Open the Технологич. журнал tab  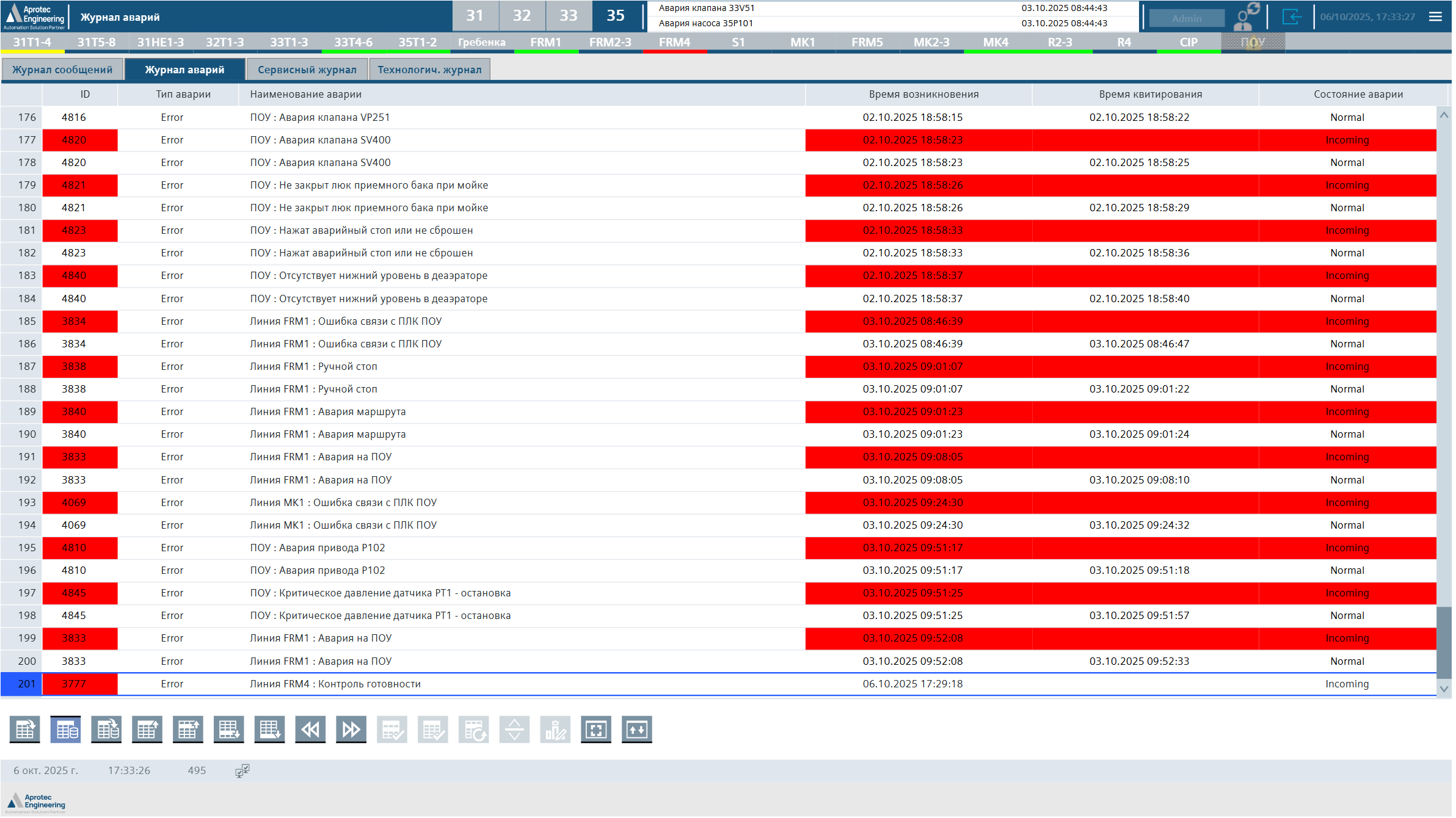429,70
